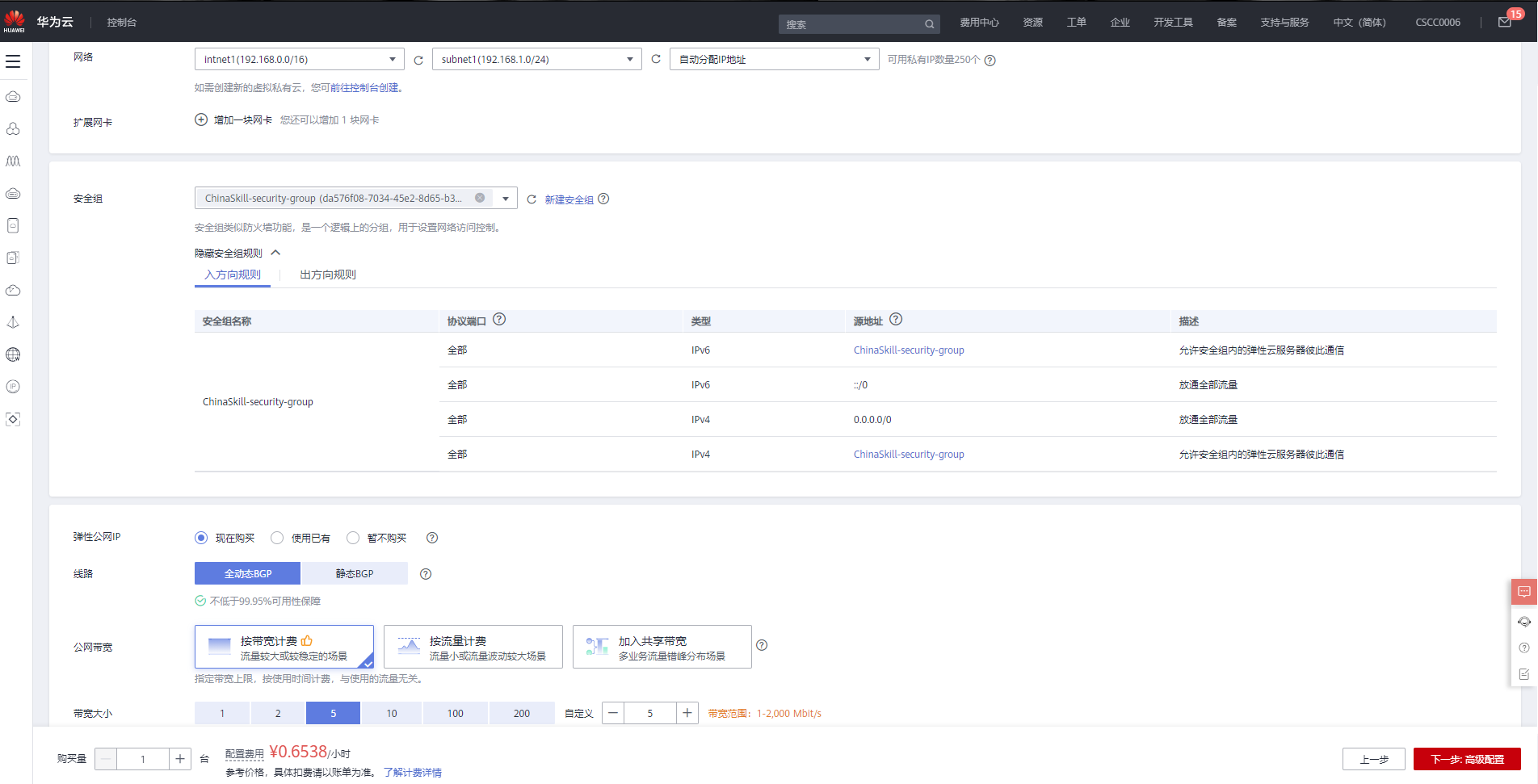Select the use existing EIP option
Screen dimensions: 1538x784
point(277,538)
